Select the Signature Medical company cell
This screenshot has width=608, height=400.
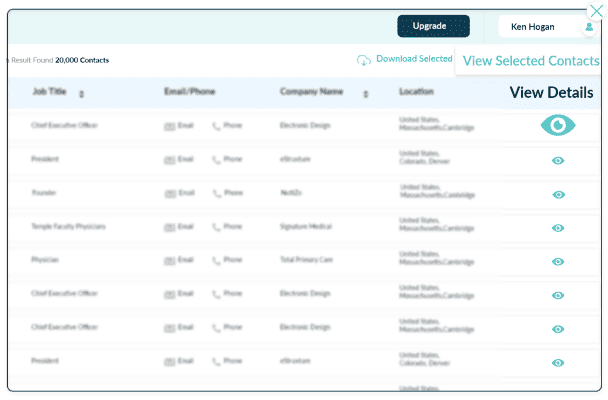[x=306, y=226]
